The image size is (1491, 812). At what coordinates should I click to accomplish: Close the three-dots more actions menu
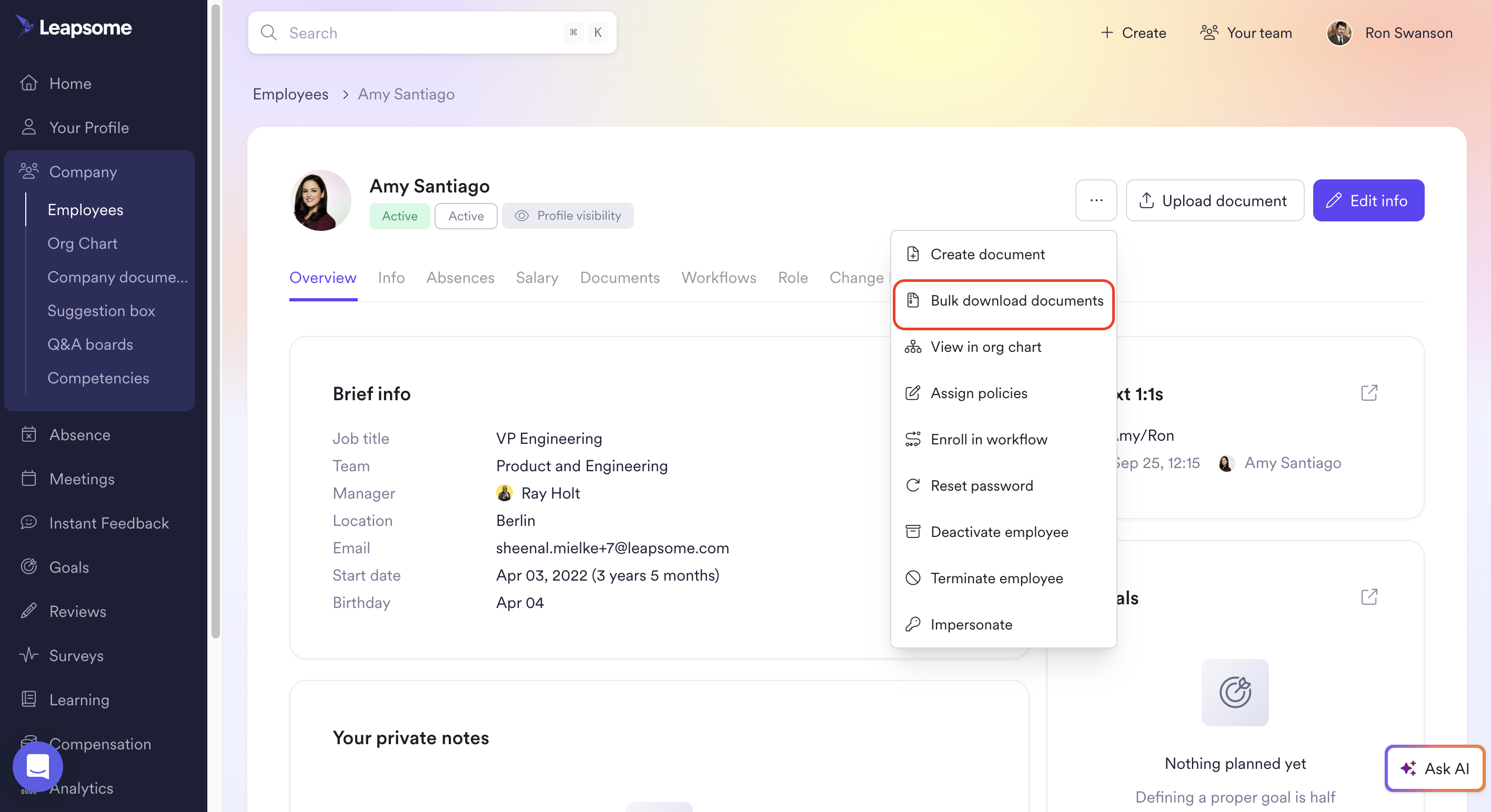click(x=1096, y=200)
